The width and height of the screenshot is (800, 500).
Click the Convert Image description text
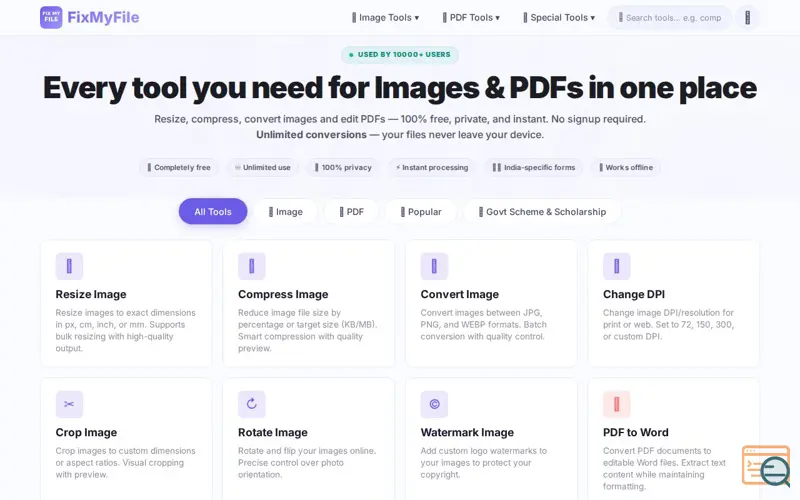coord(483,324)
